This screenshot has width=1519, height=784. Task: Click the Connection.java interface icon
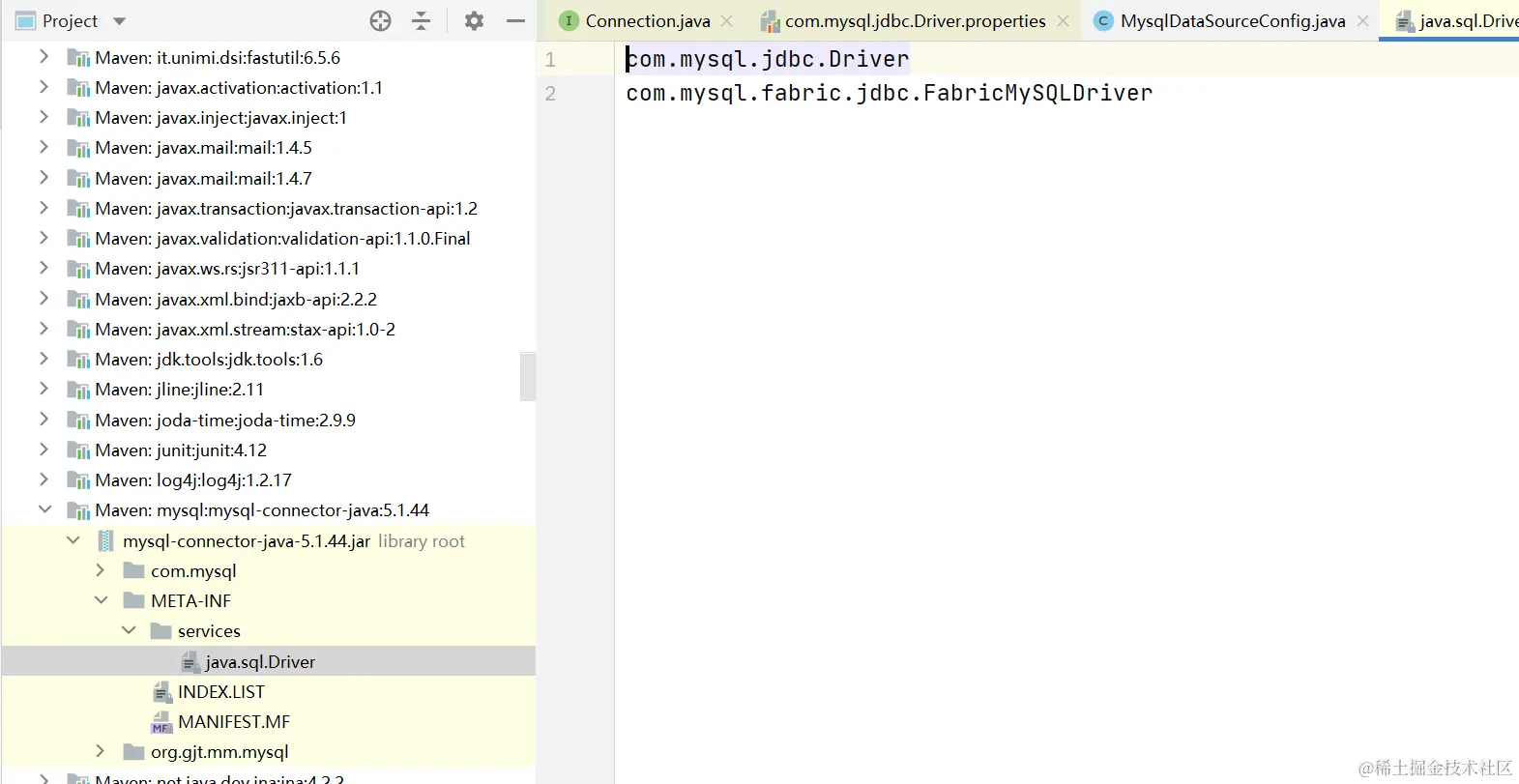click(569, 20)
